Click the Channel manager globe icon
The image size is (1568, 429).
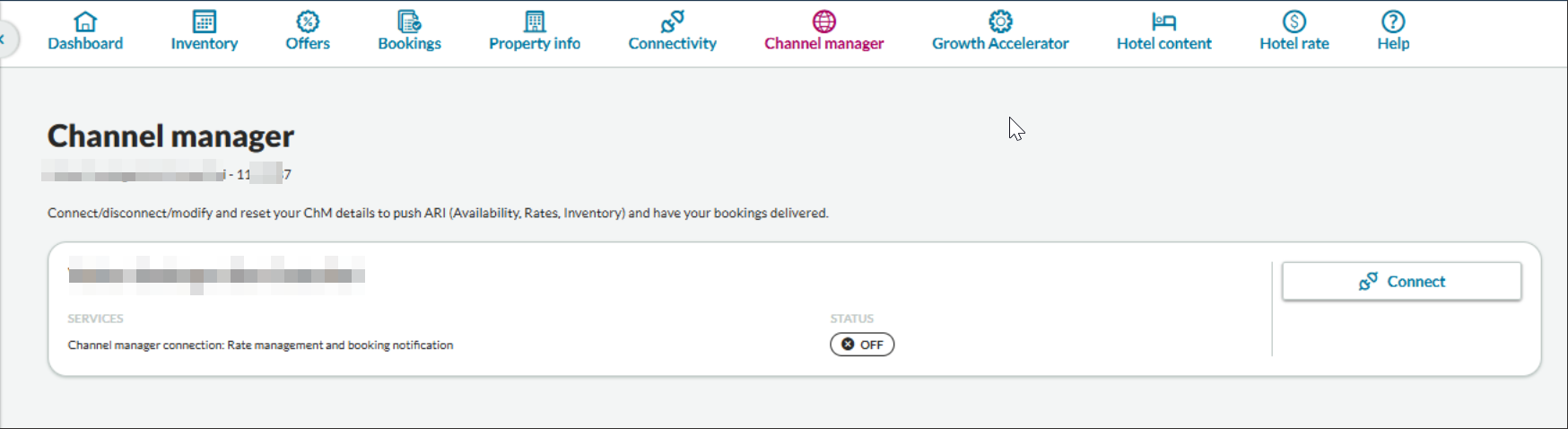click(823, 21)
